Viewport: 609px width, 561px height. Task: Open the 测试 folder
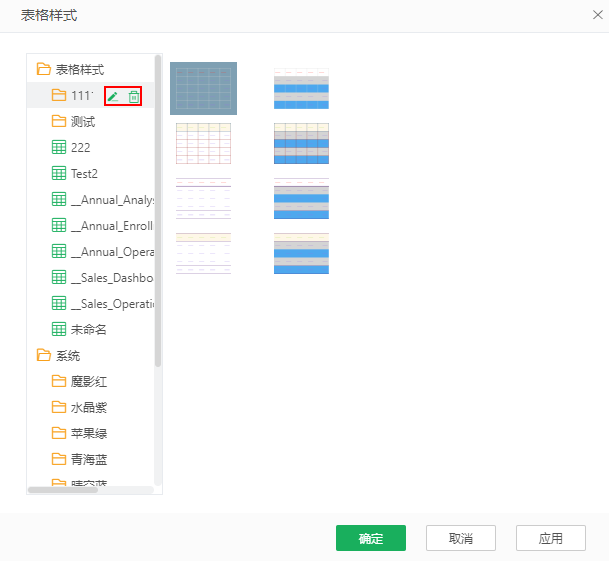click(x=83, y=122)
